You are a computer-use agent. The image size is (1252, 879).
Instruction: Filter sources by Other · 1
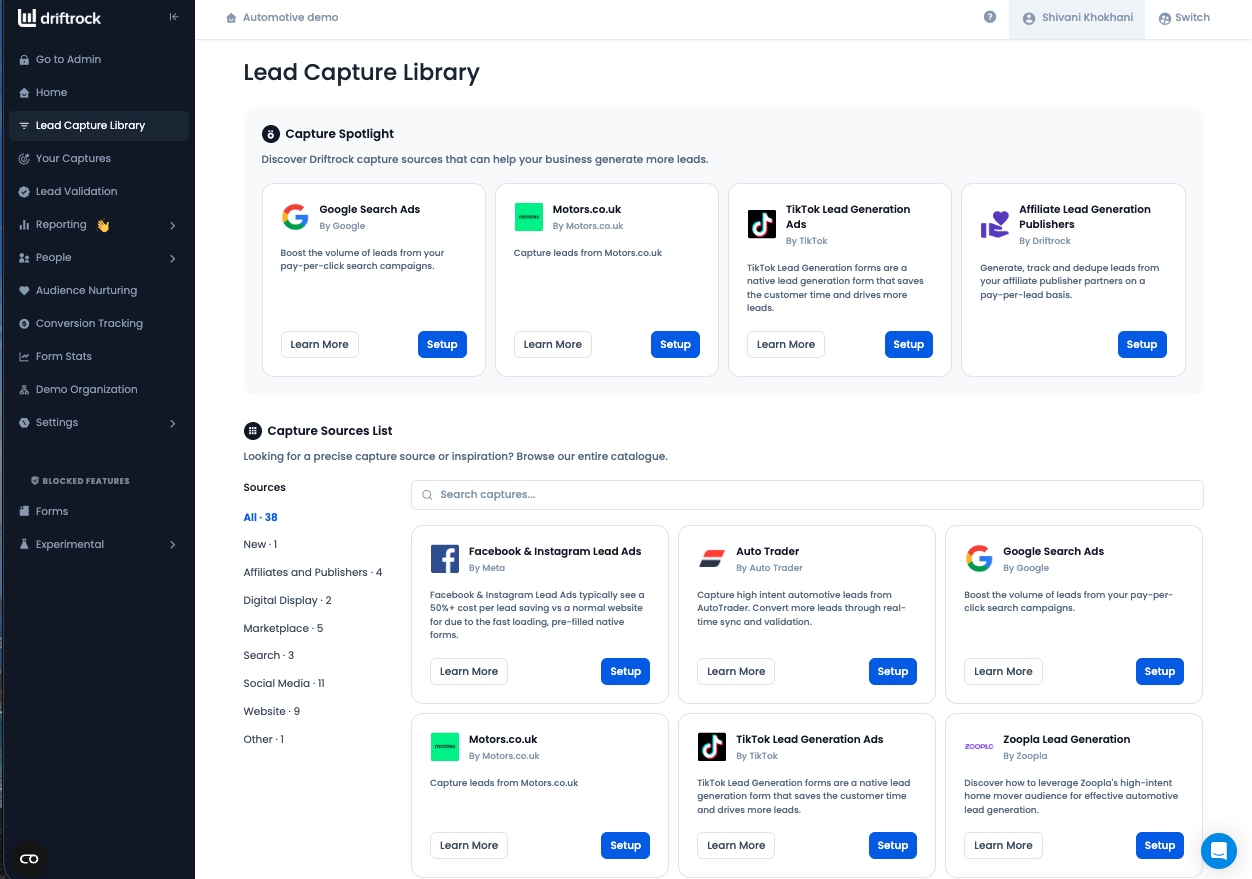point(264,740)
